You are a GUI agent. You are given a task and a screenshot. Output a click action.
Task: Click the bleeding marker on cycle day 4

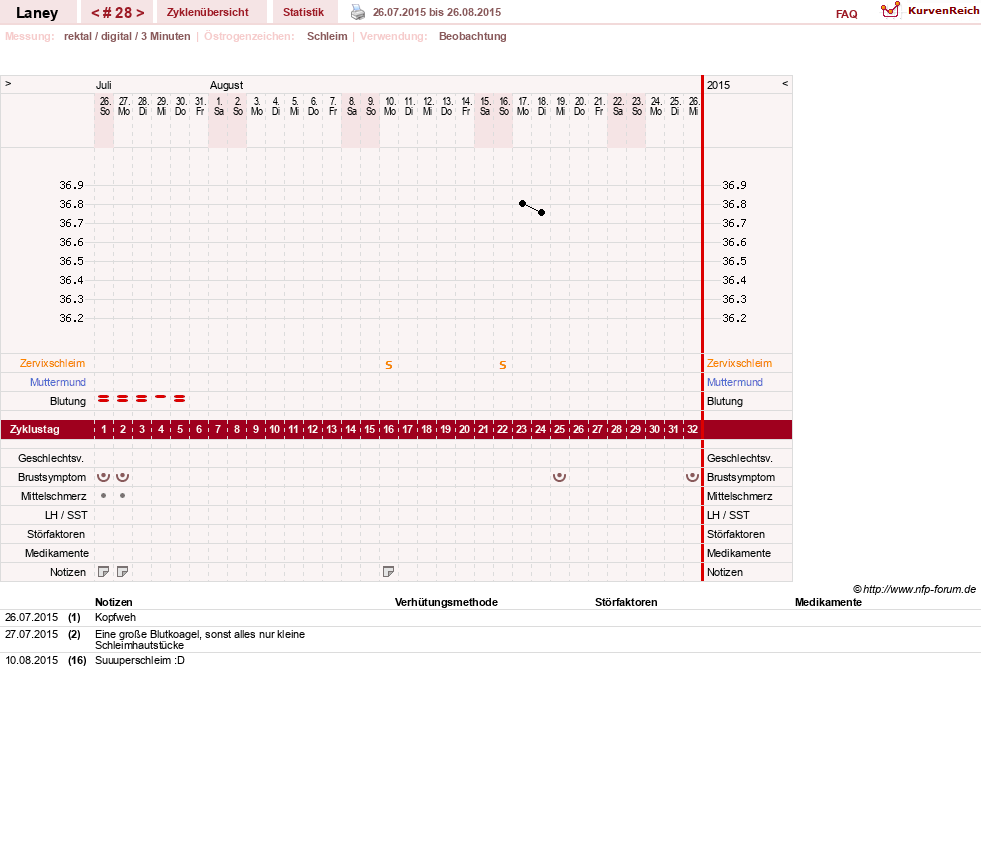[161, 397]
